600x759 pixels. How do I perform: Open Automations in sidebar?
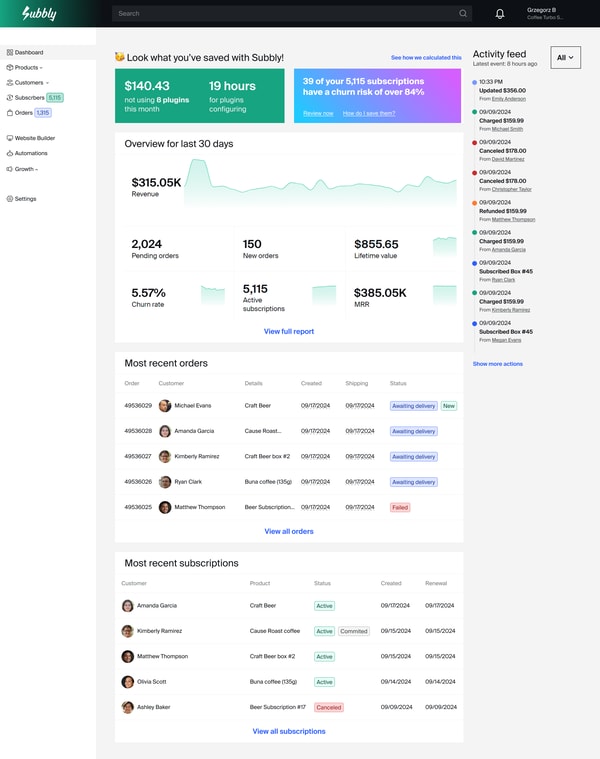tap(31, 153)
